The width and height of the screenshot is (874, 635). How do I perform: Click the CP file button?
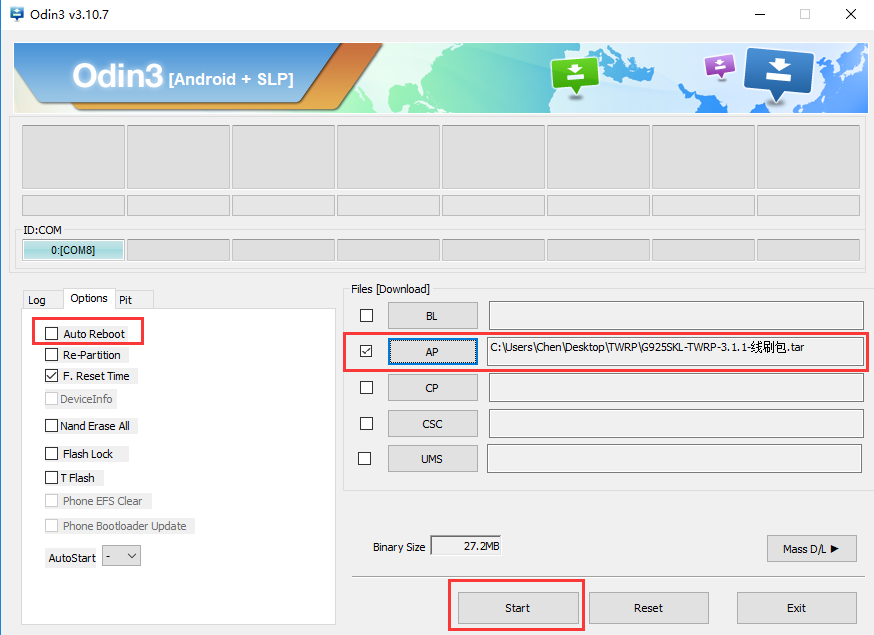(433, 388)
